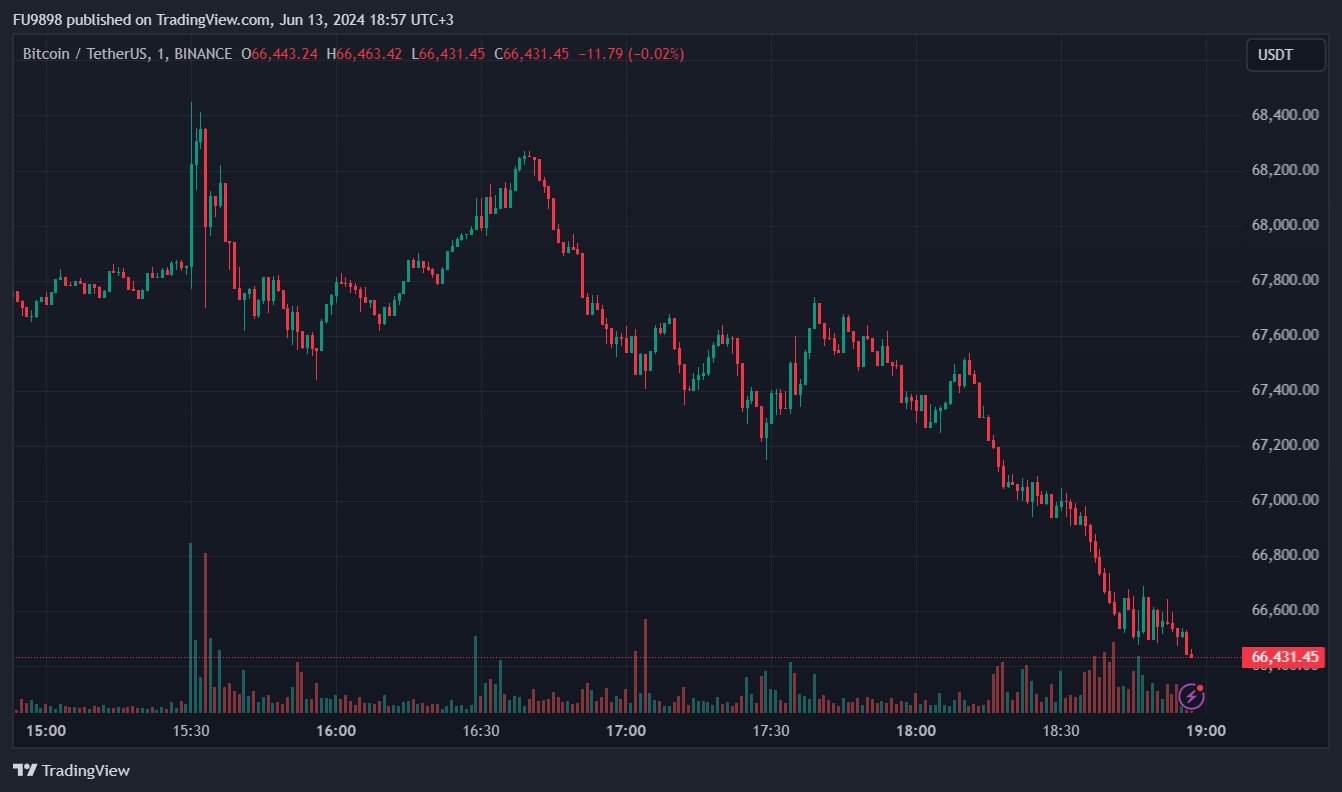Viewport: 1342px width, 792px height.
Task: Click the 19:00 time axis label
Action: pos(1206,731)
